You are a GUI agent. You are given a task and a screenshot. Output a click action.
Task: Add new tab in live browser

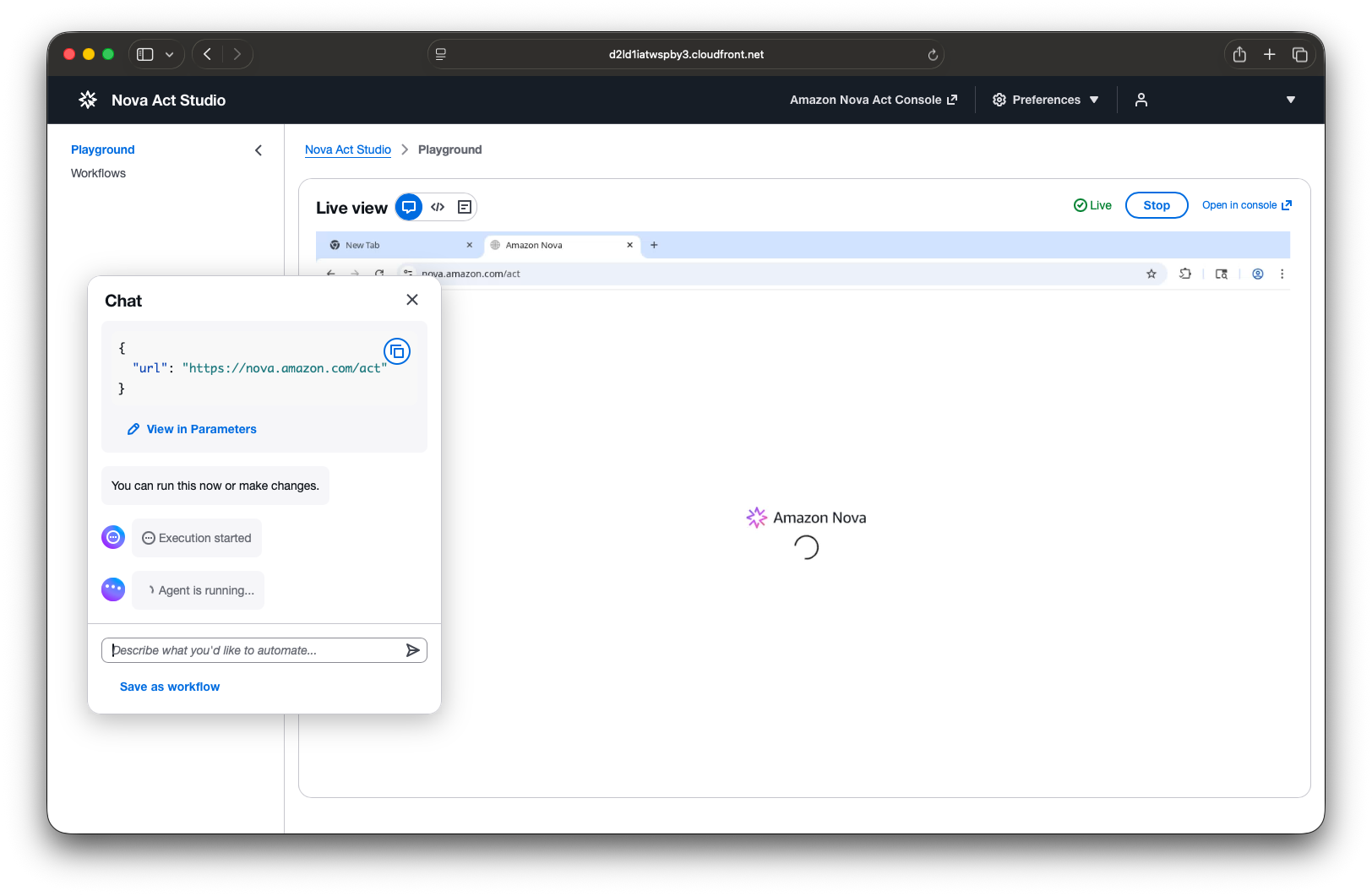tap(654, 245)
